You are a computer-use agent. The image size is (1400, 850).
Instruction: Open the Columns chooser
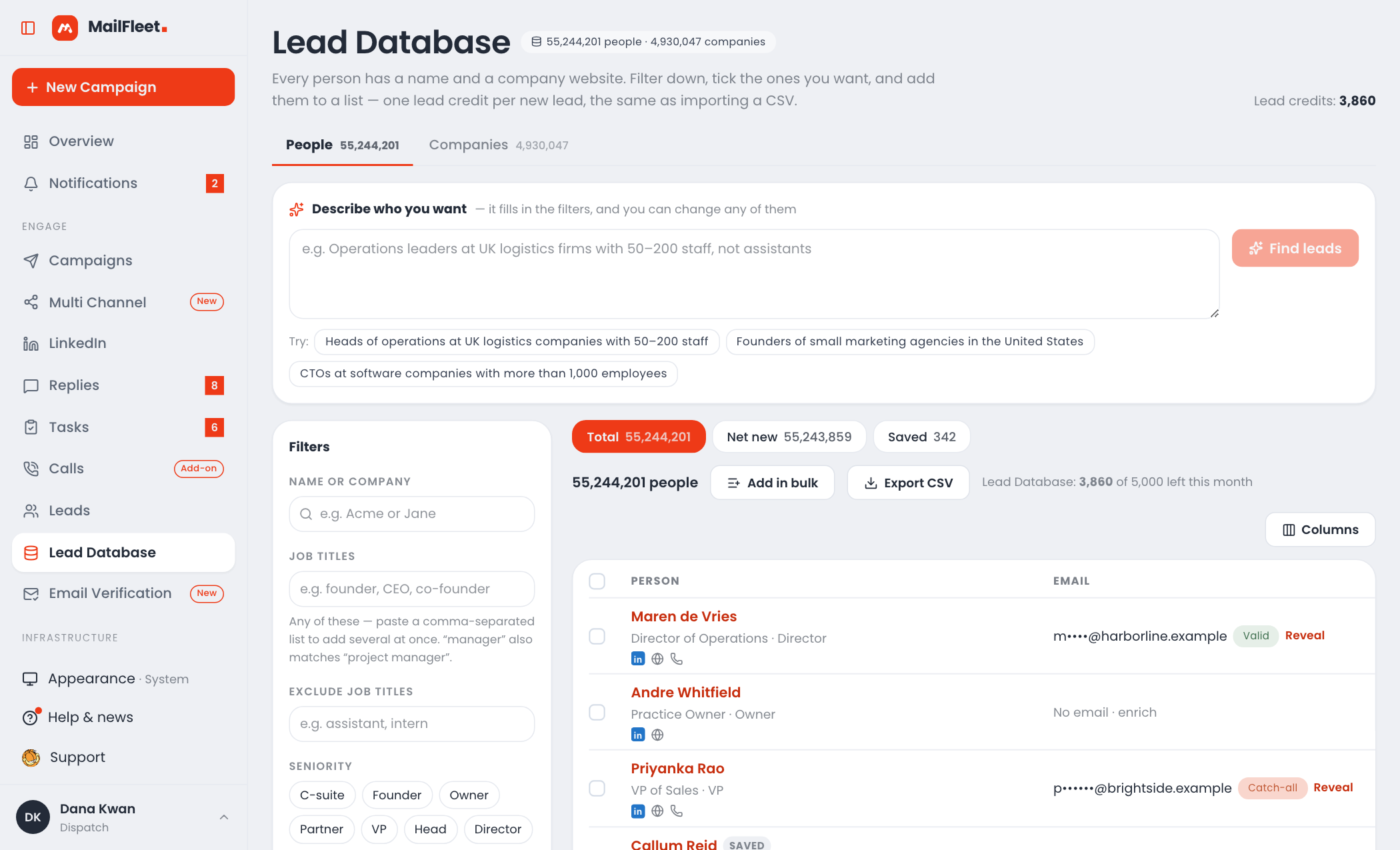pyautogui.click(x=1320, y=529)
